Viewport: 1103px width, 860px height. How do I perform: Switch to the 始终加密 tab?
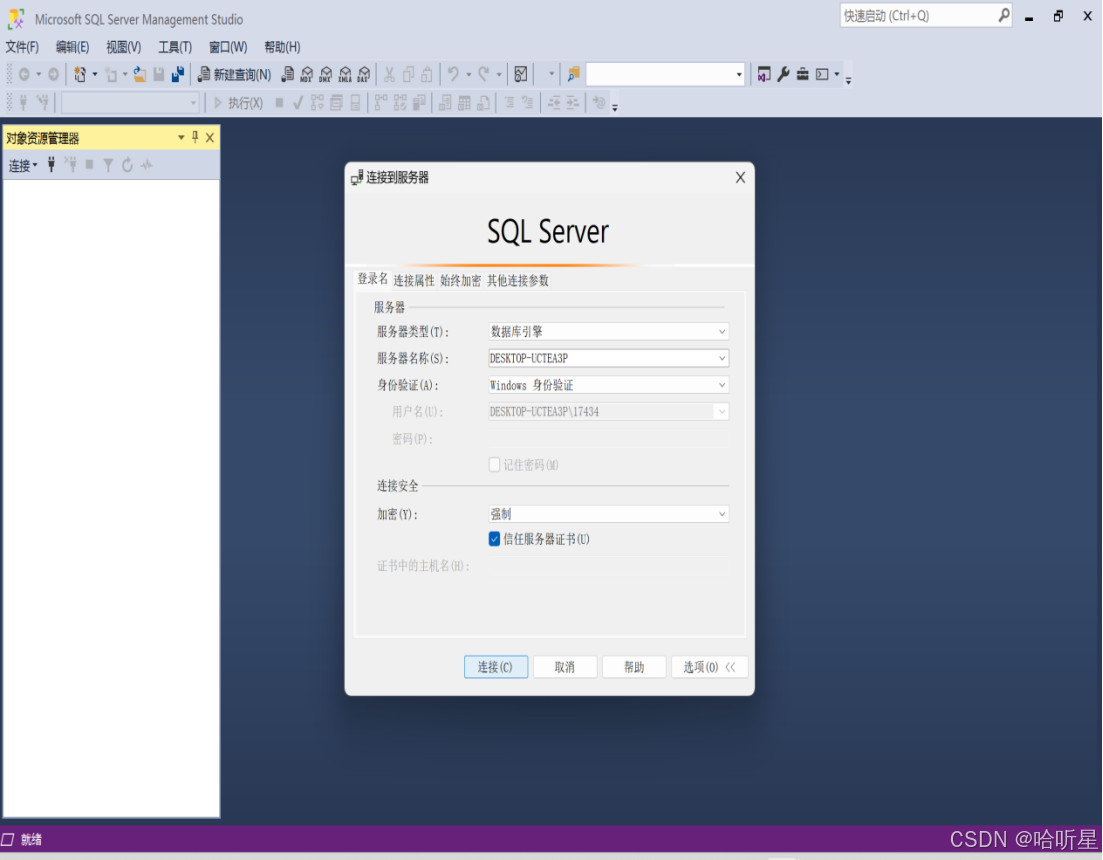point(461,281)
